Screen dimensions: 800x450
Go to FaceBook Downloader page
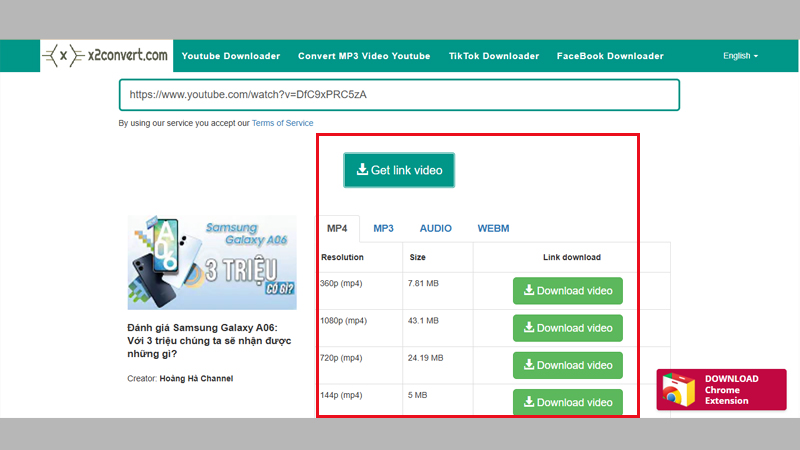(x=610, y=56)
